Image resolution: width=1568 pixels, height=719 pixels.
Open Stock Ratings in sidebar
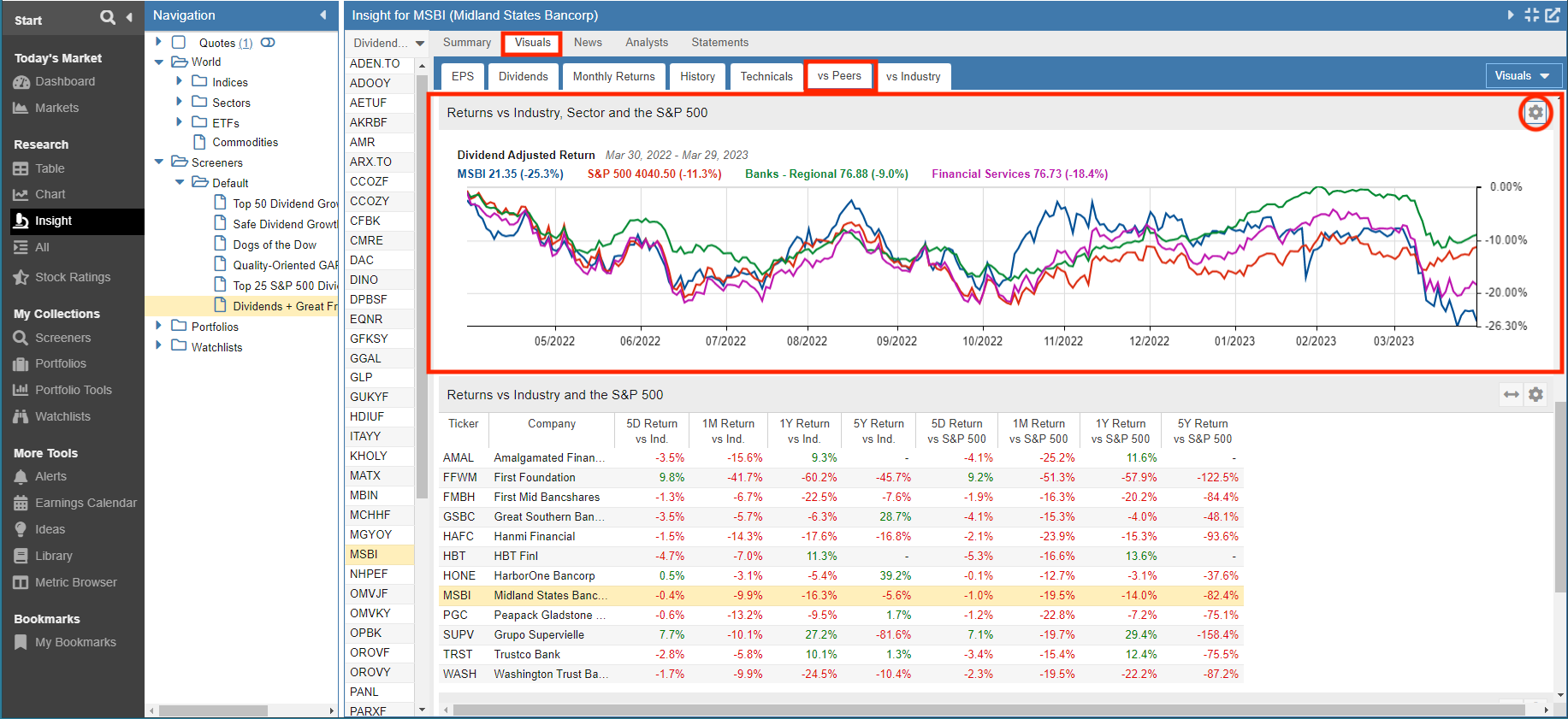pos(73,277)
